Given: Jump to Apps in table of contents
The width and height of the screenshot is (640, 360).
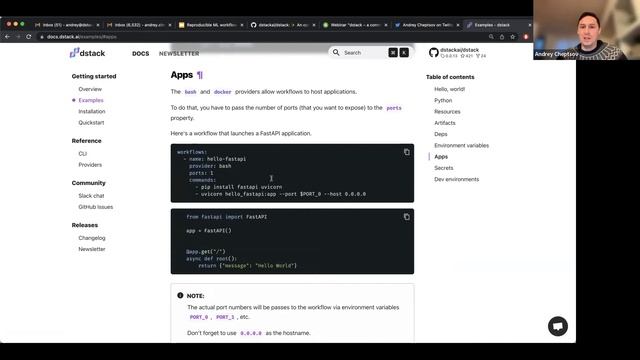Looking at the screenshot, I should [441, 157].
